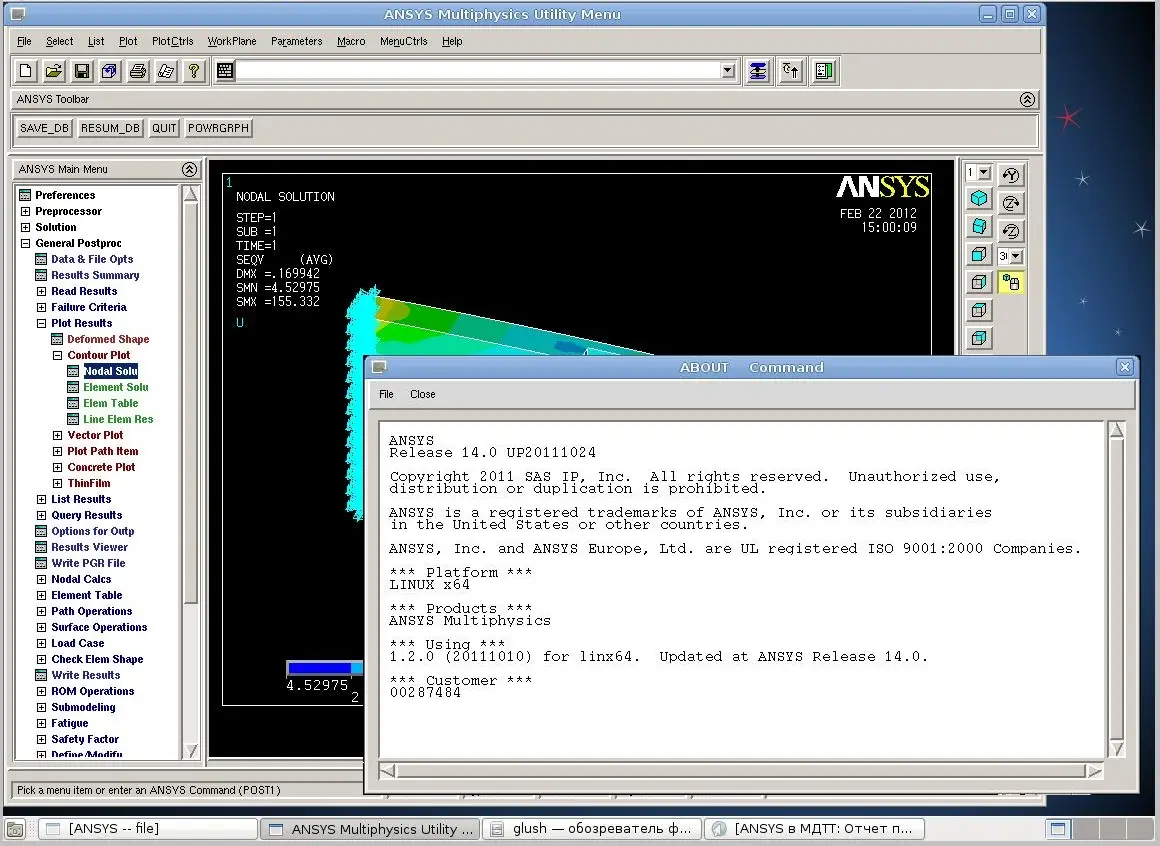The height and width of the screenshot is (846, 1160).
Task: Click rotate about Z clockwise icon
Action: [1011, 203]
